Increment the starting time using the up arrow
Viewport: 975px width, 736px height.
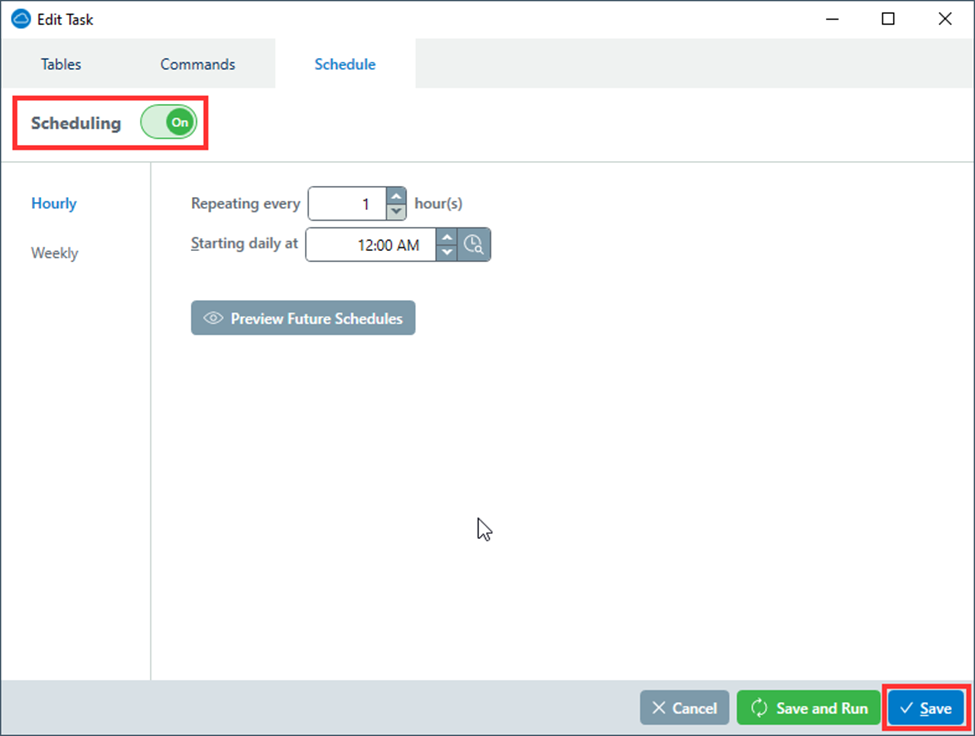pyautogui.click(x=446, y=237)
